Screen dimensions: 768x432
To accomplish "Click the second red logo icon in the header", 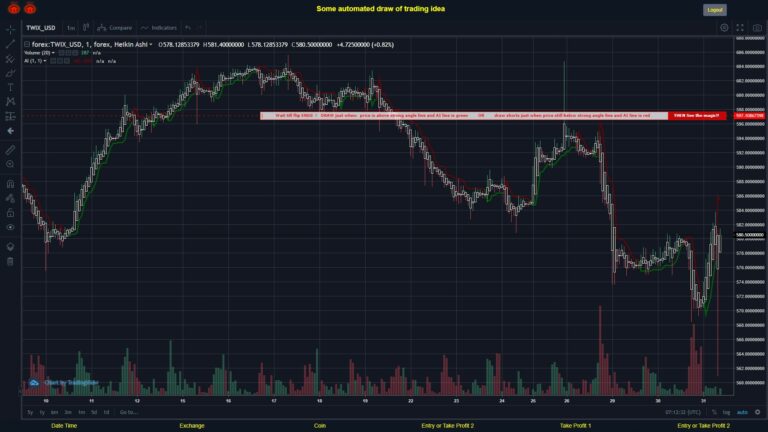I will 30,8.
